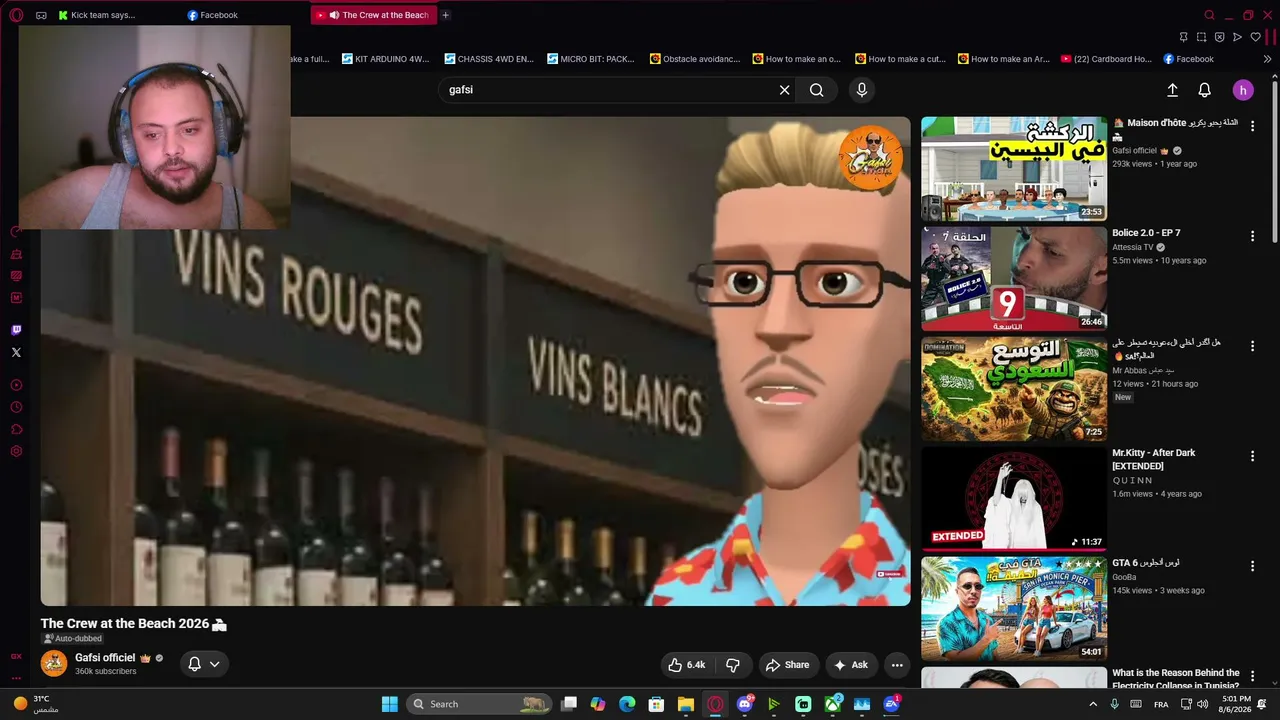
Task: Share the video
Action: [787, 665]
